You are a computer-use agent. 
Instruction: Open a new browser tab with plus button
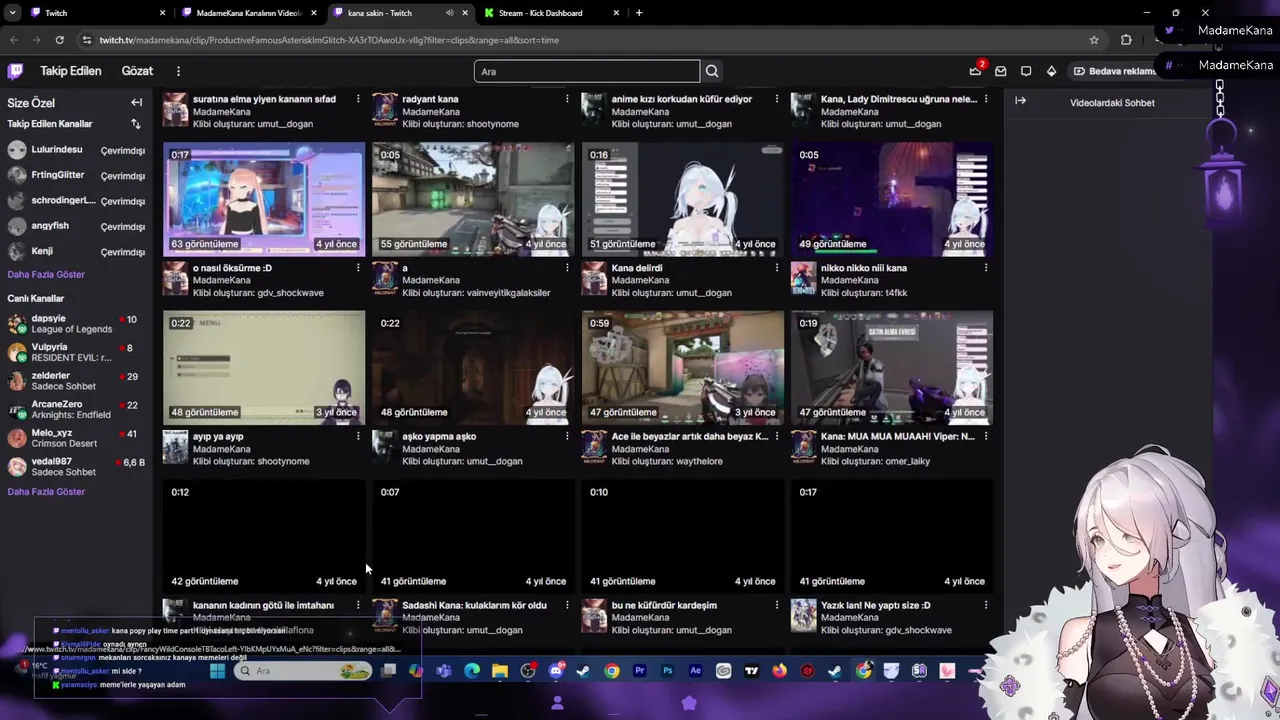click(639, 13)
